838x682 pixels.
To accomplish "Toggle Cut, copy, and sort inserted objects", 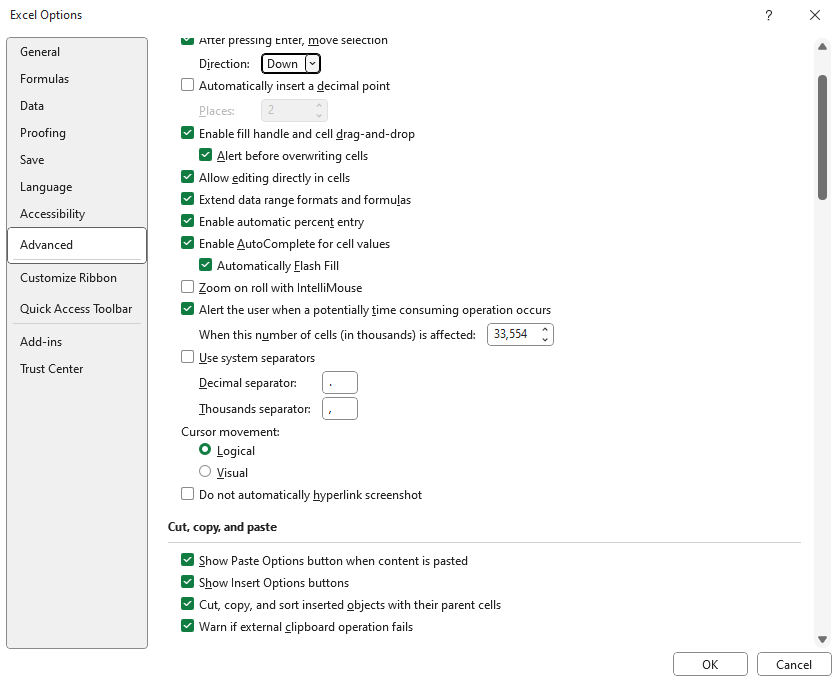I will pyautogui.click(x=187, y=604).
